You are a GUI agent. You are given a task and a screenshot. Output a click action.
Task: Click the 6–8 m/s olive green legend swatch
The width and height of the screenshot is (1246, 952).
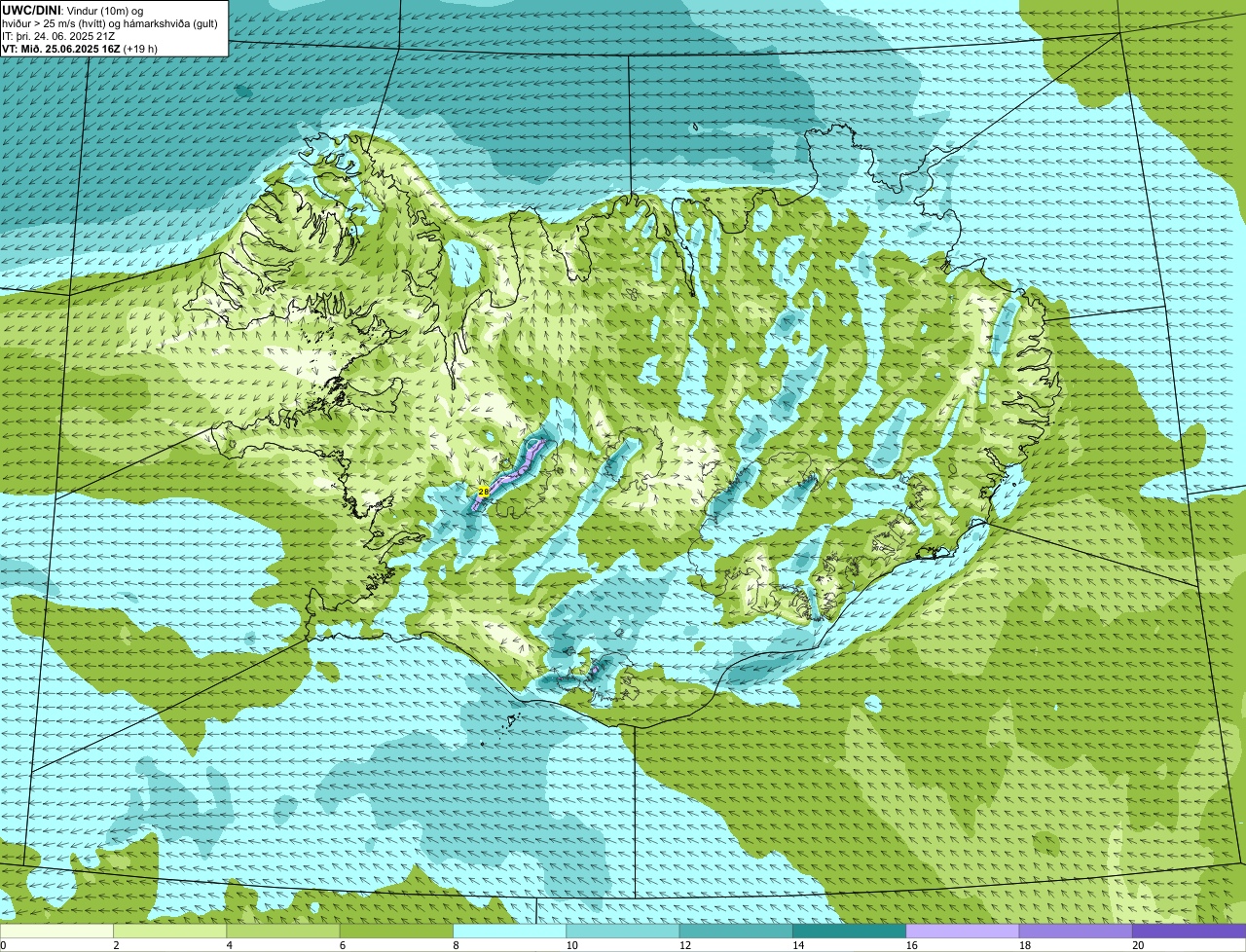(396, 932)
